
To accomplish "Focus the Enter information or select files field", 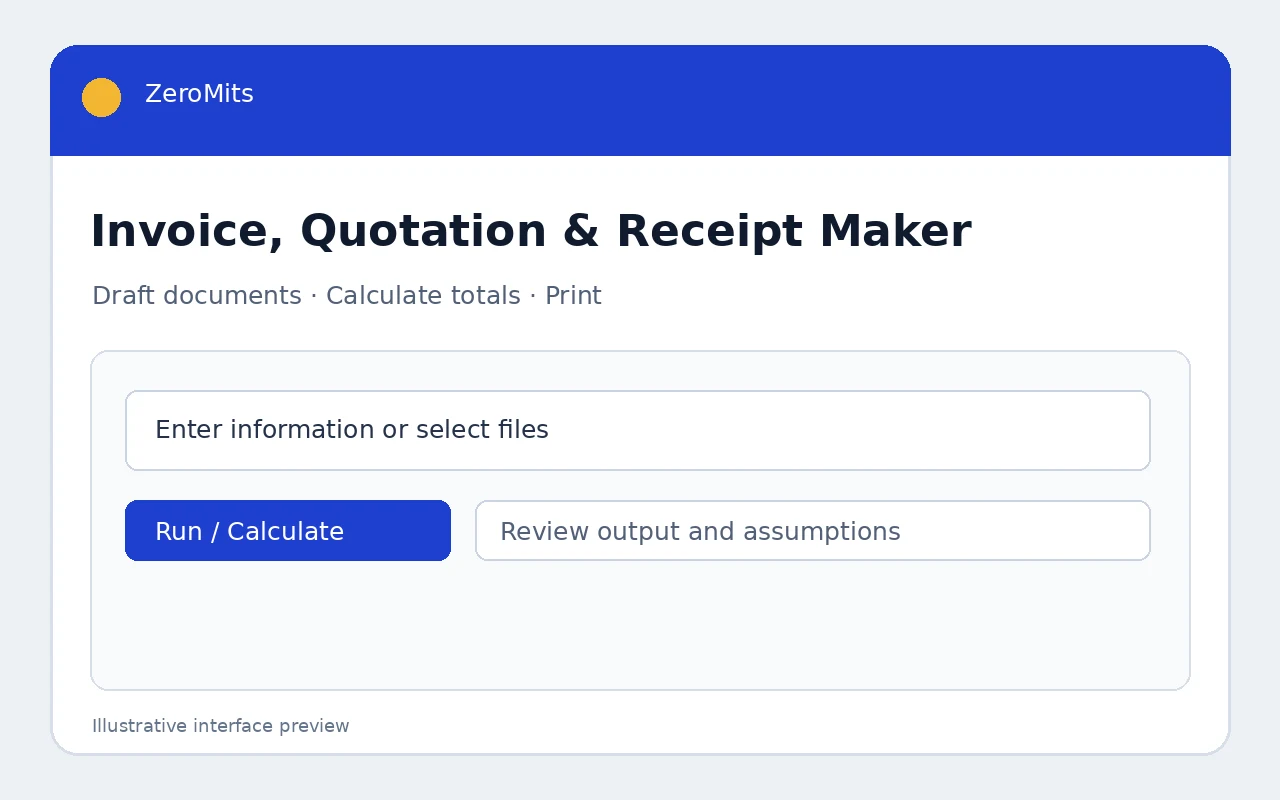I will click(638, 430).
